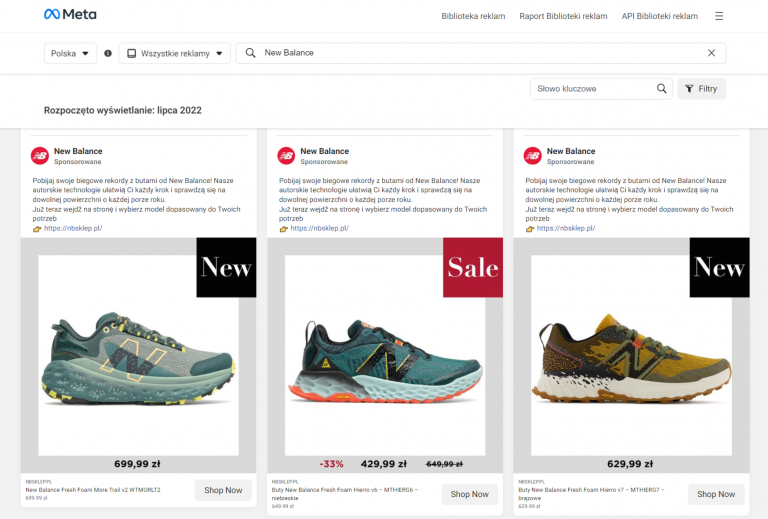Open New Balance page name on Sale ad
This screenshot has width=768, height=519.
[x=324, y=151]
